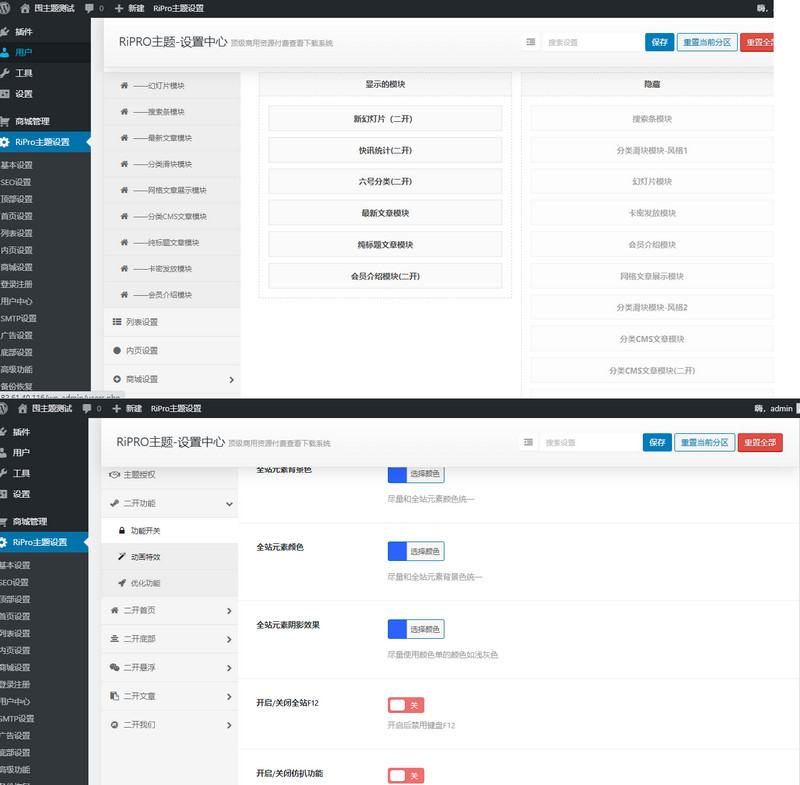Click 重置当前分区 button in upper screenshot
The height and width of the screenshot is (785, 800).
click(x=707, y=42)
